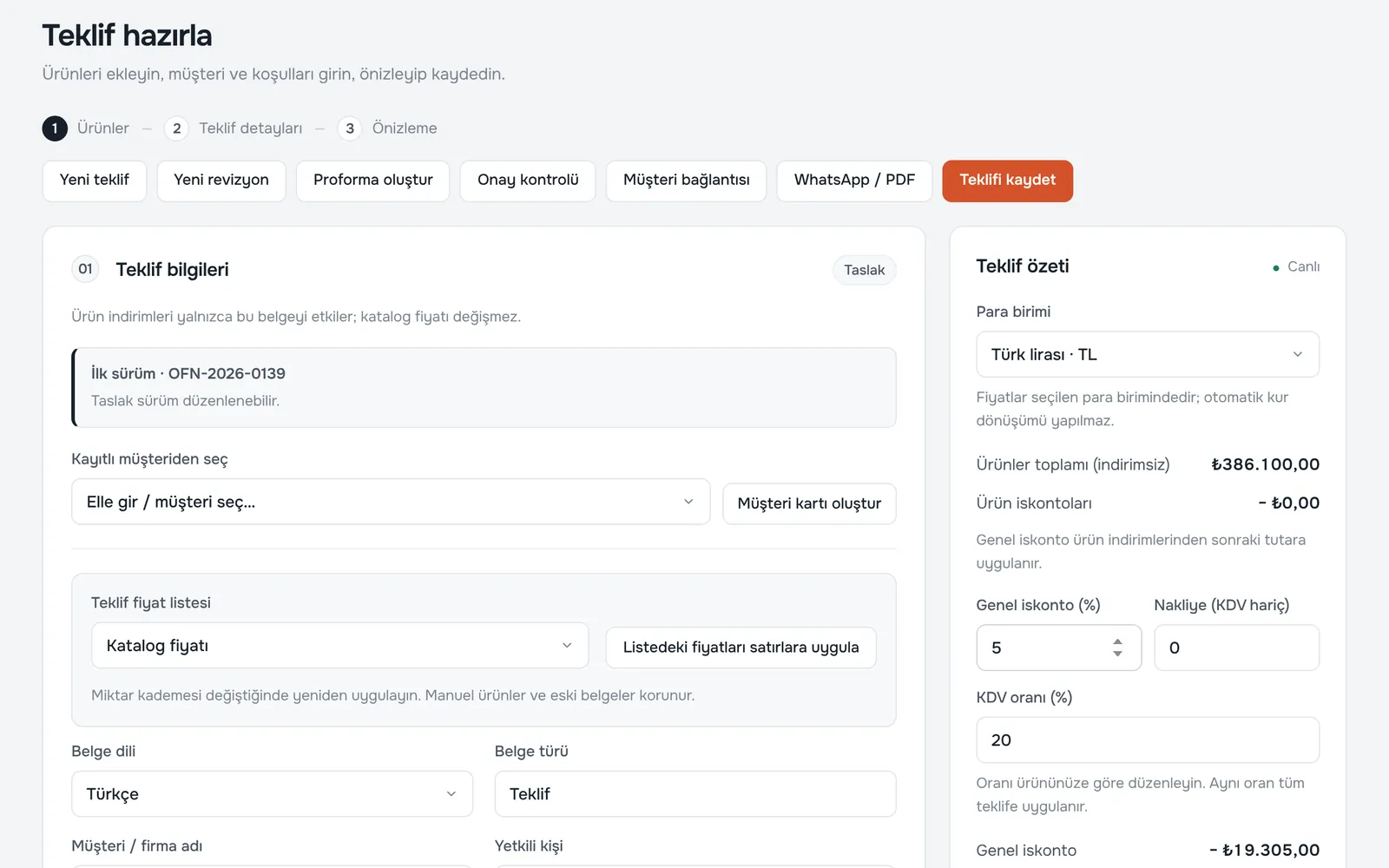Open the Belge dili Türkçe dropdown
Viewport: 1389px width, 868px height.
click(x=272, y=793)
